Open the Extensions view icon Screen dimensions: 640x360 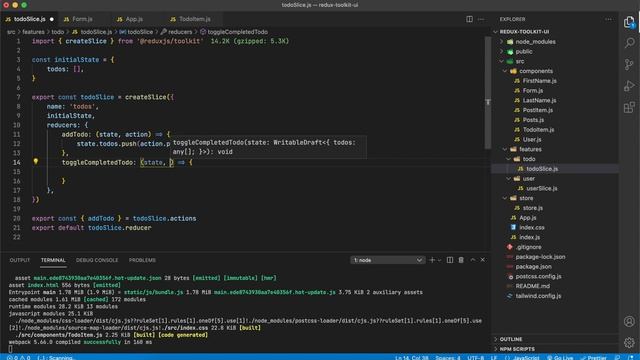pos(629,107)
